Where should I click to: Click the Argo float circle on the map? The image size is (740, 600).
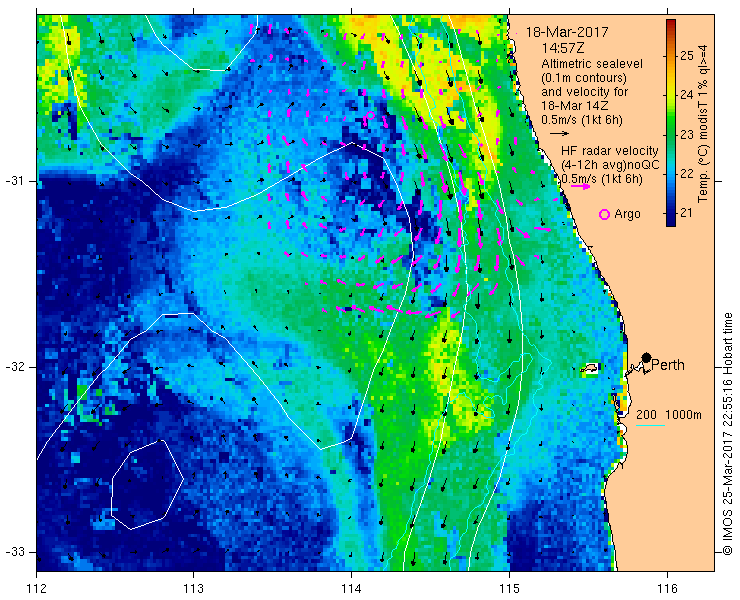[370, 115]
